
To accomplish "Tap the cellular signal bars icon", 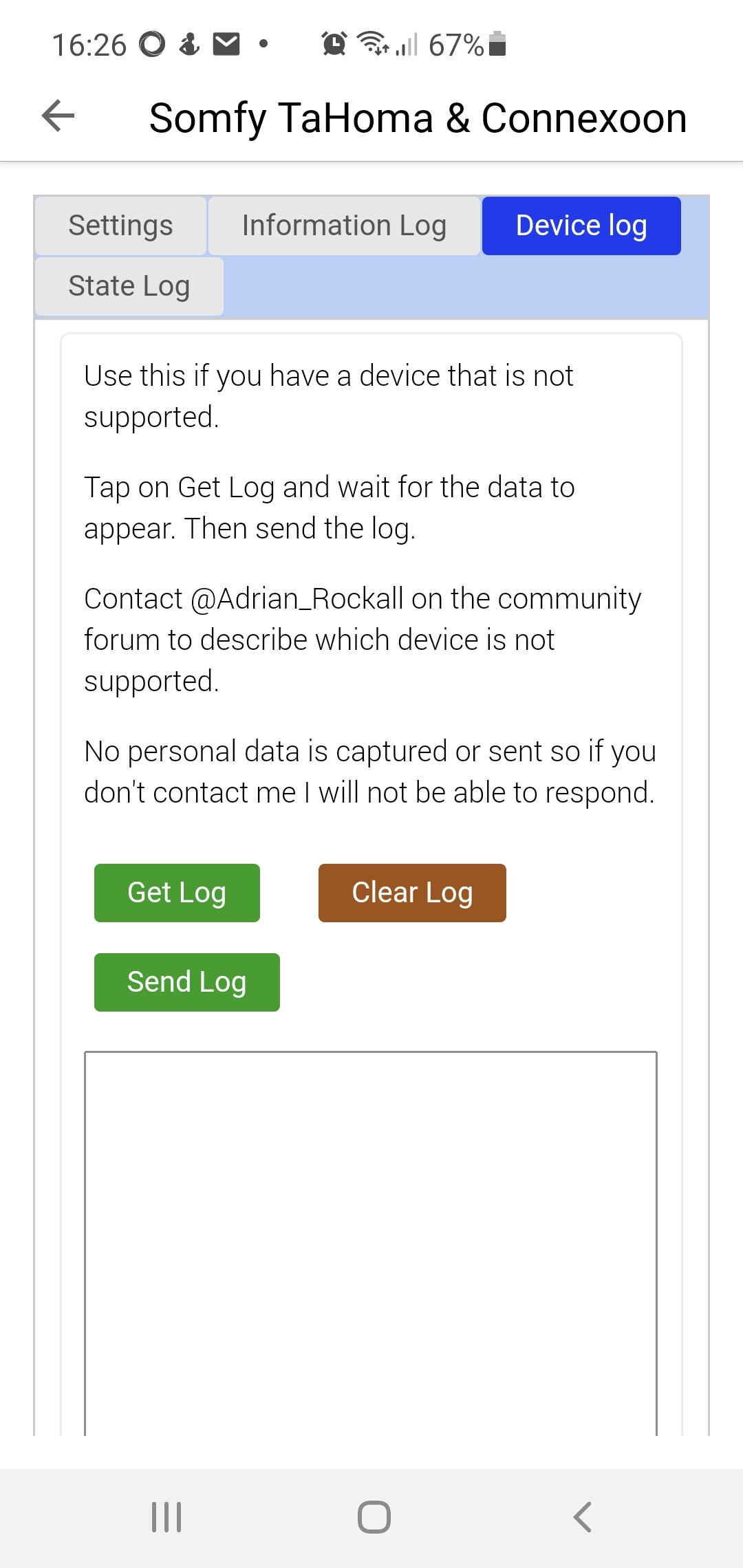I will [407, 45].
